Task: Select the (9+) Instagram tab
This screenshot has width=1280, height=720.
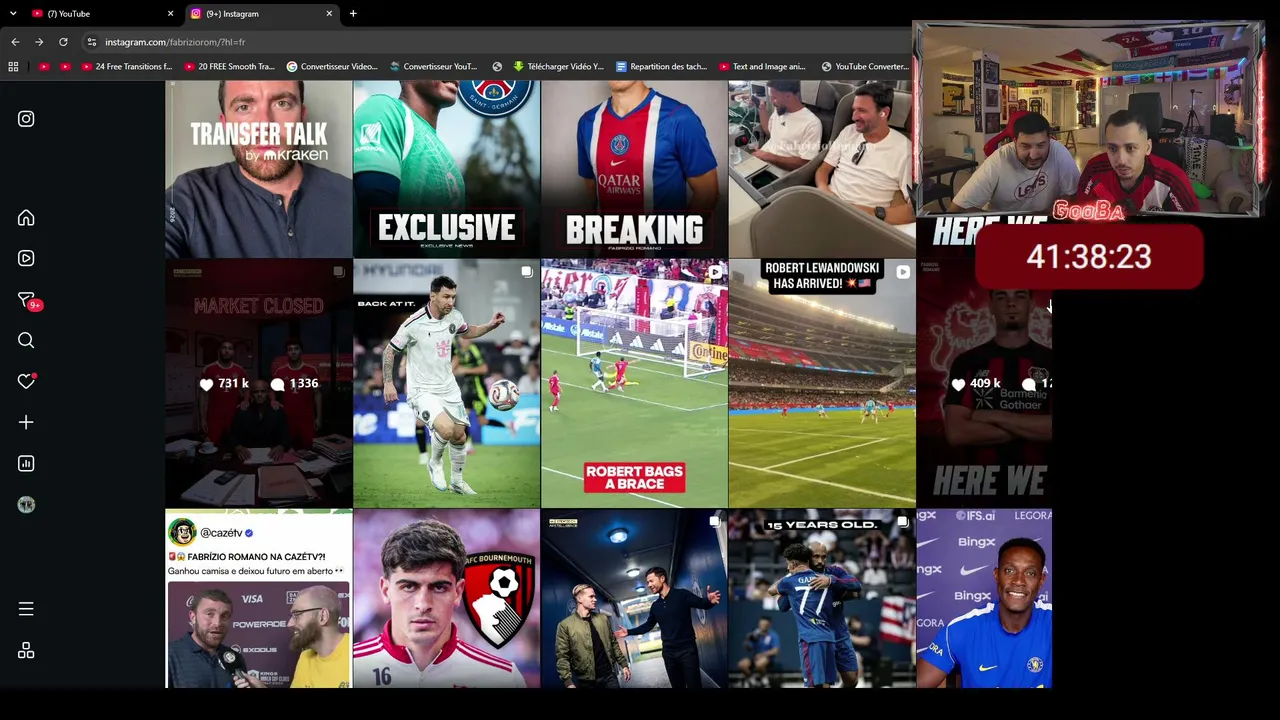Action: click(260, 14)
